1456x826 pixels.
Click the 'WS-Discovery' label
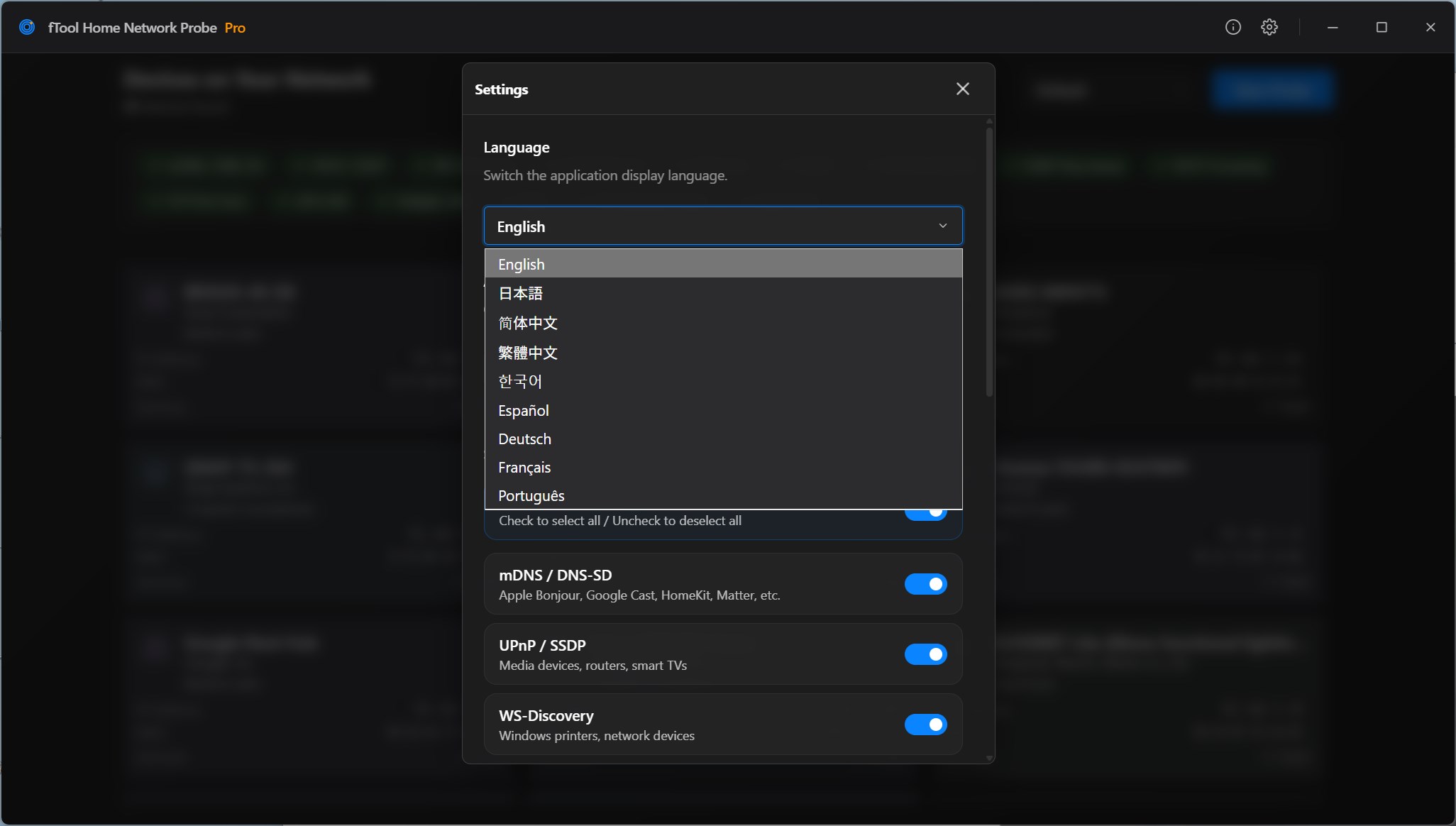coord(546,715)
